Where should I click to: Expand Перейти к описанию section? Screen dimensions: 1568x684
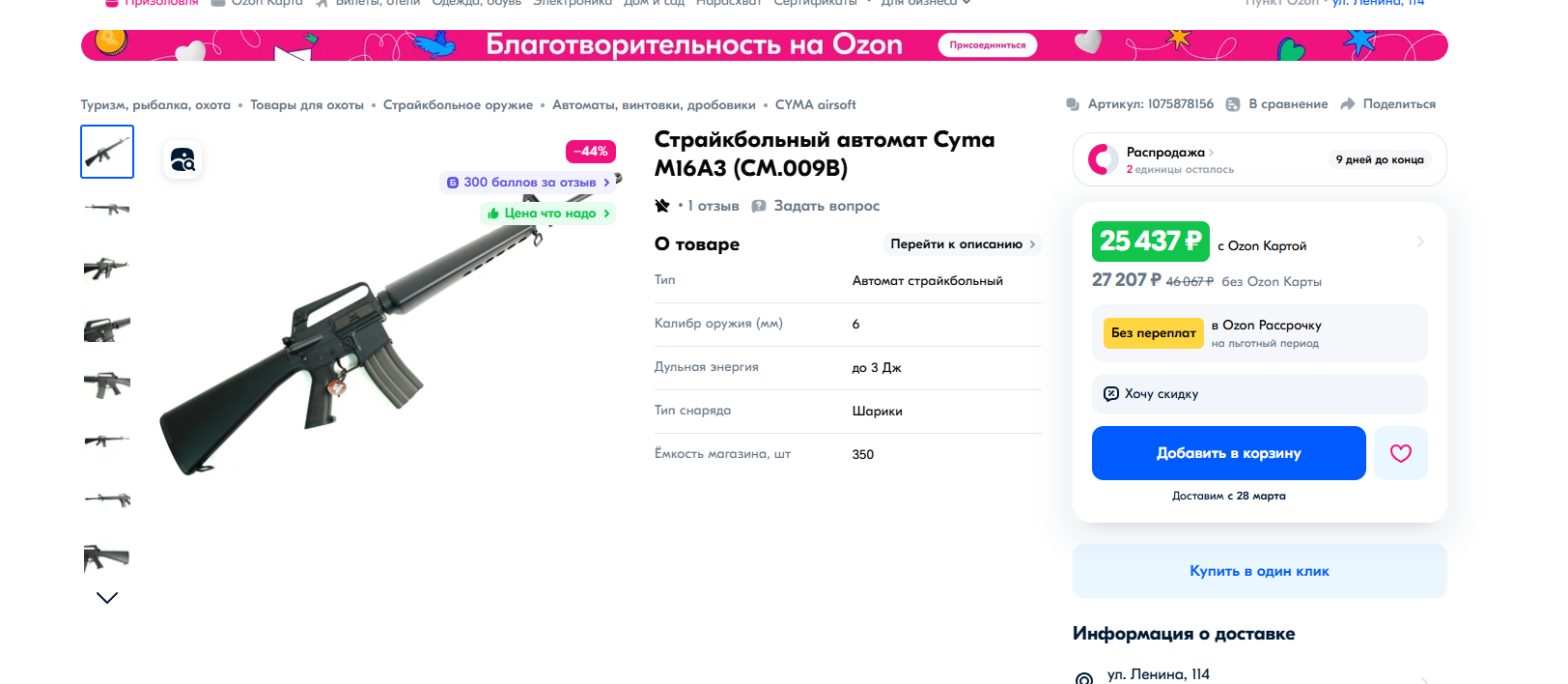[961, 243]
